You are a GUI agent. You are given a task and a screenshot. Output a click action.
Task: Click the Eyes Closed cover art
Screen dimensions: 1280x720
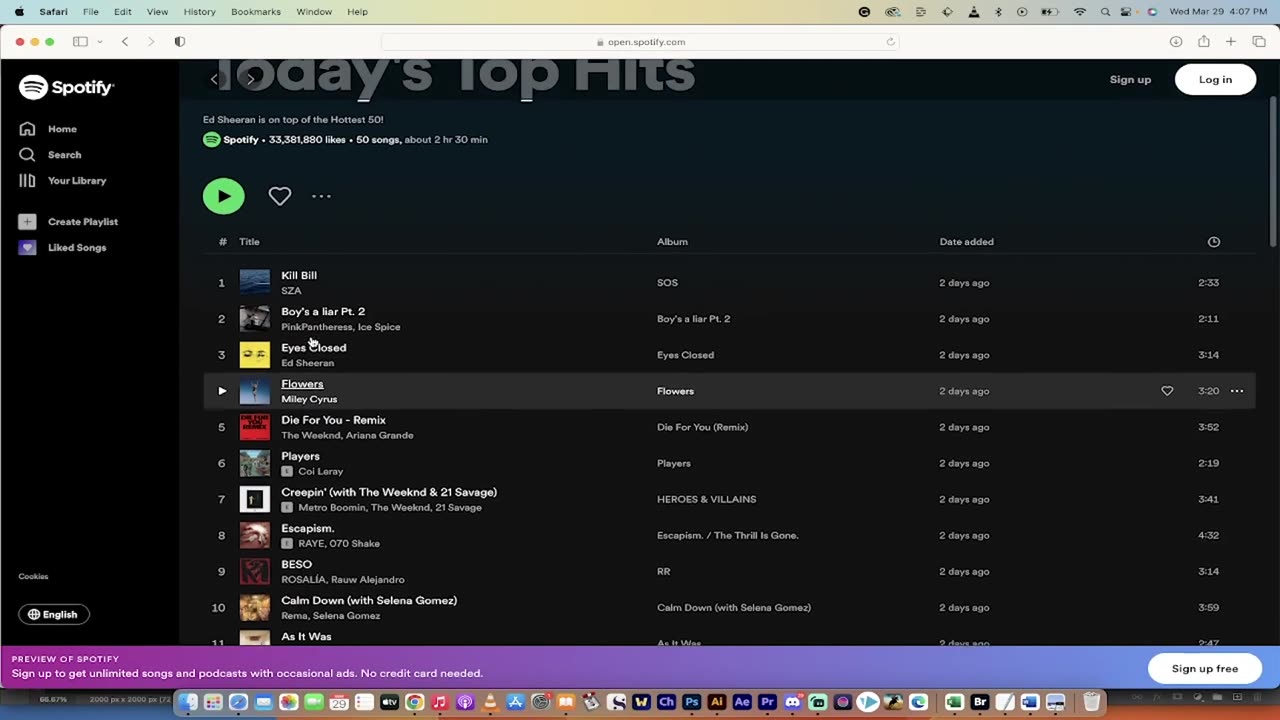(x=255, y=355)
